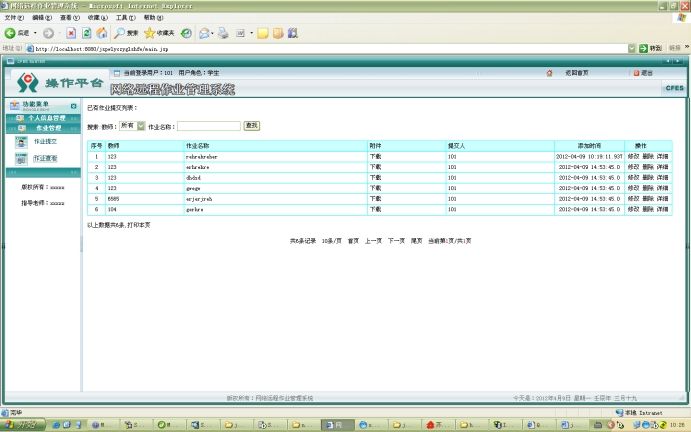Open the 编辑 menu
Screen dimensions: 691x432
click(42, 18)
